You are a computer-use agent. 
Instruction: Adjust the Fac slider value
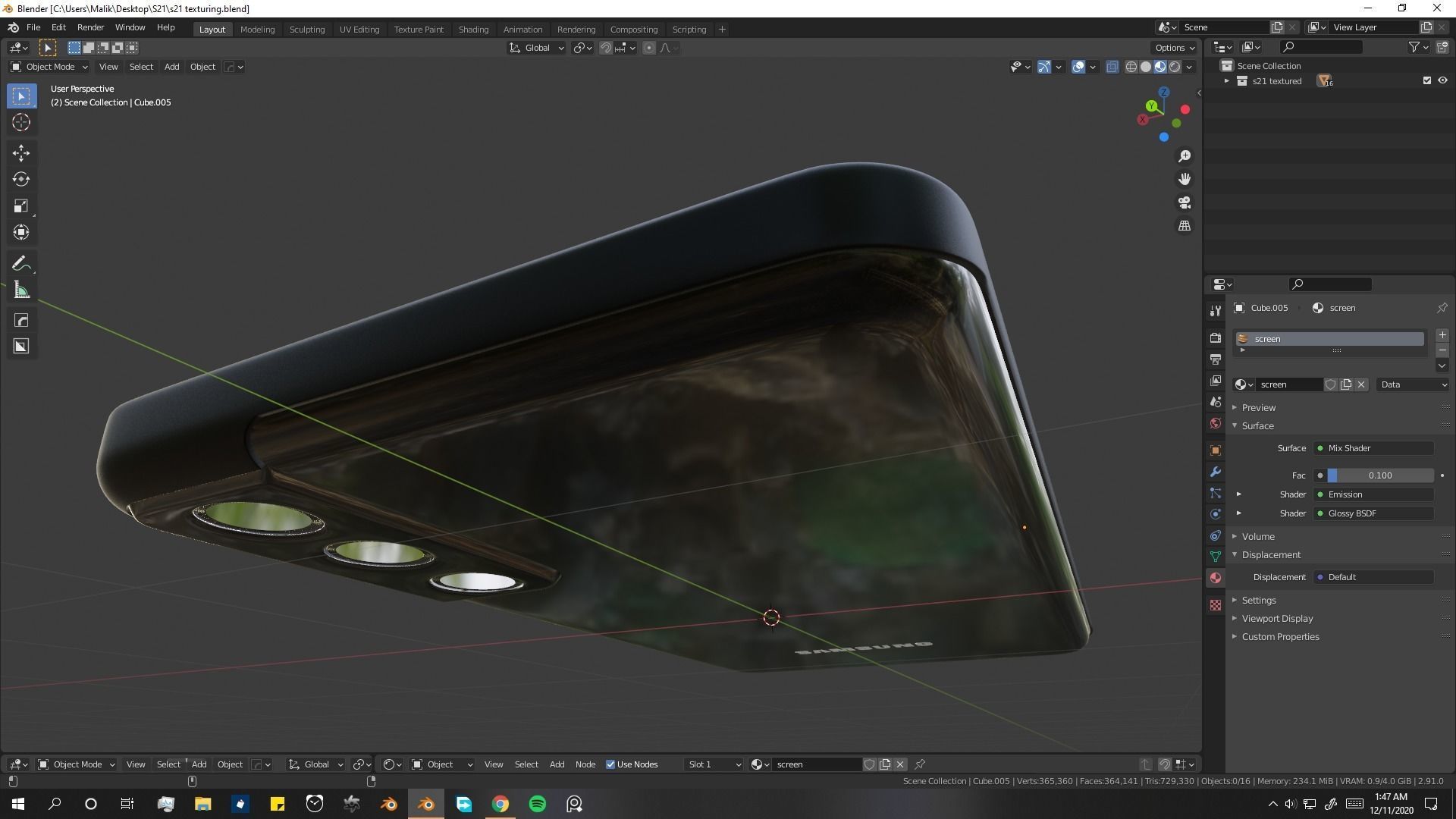[x=1379, y=475]
